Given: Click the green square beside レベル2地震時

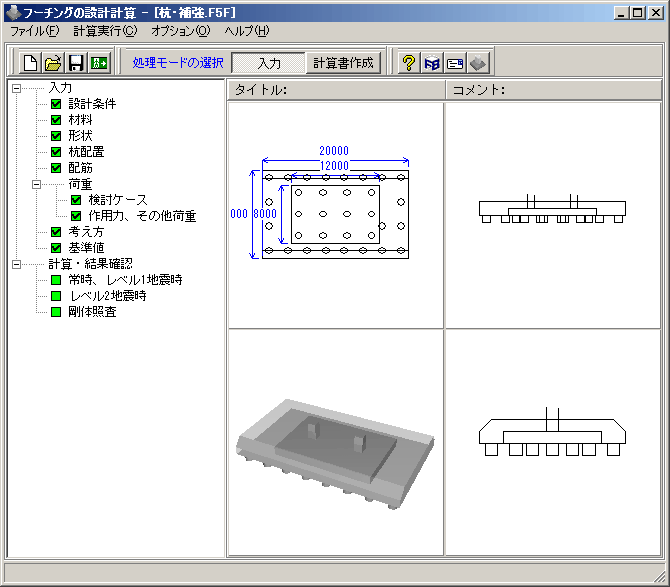Looking at the screenshot, I should [x=56, y=296].
